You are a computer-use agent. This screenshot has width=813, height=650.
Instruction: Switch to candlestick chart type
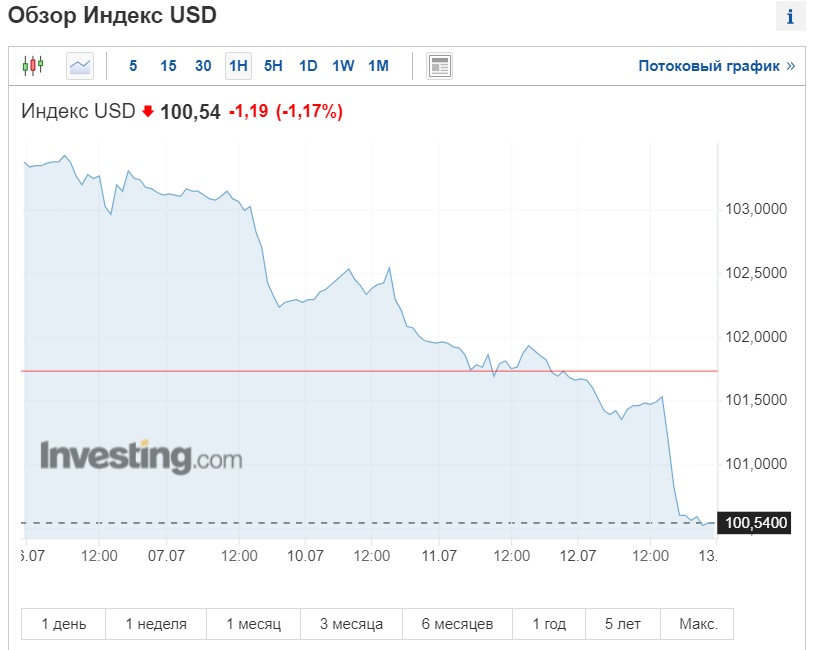point(33,66)
